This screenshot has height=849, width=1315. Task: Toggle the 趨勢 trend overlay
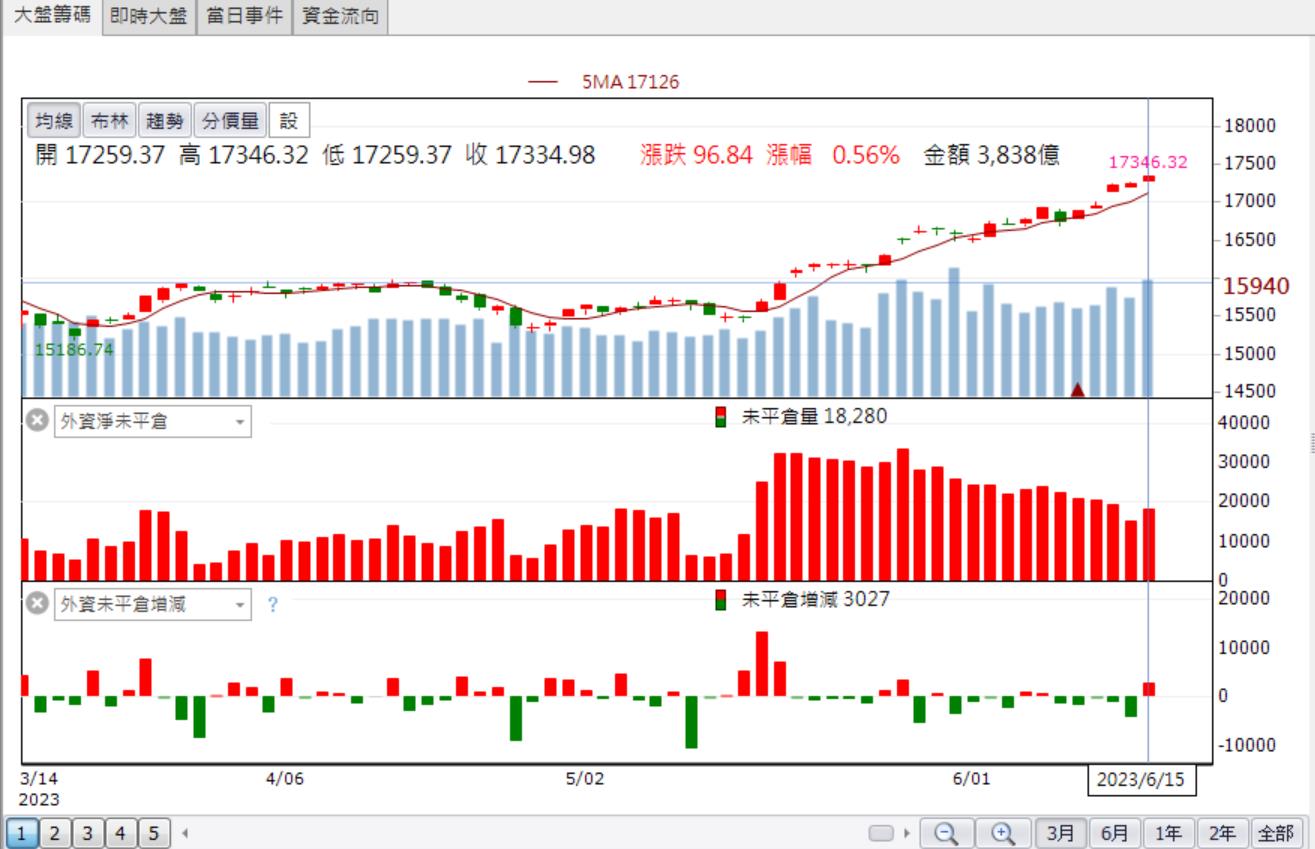[164, 122]
